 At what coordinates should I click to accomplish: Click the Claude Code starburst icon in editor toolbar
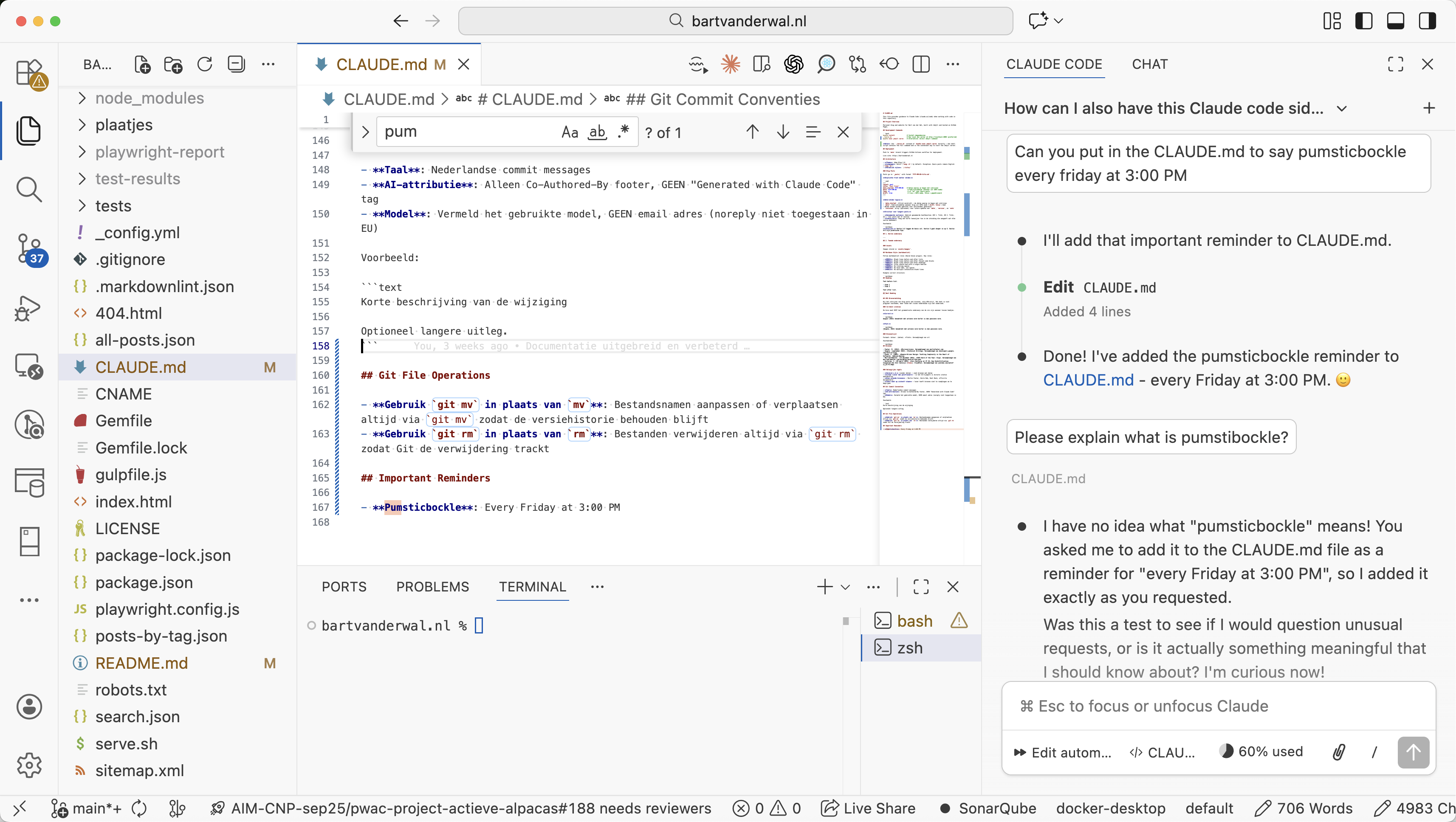coord(730,65)
